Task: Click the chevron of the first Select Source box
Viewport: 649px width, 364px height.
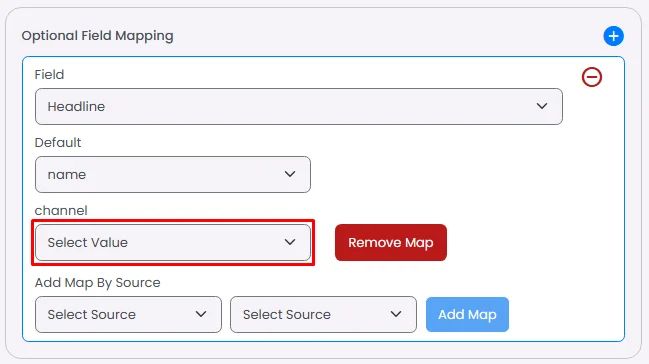Action: 201,314
